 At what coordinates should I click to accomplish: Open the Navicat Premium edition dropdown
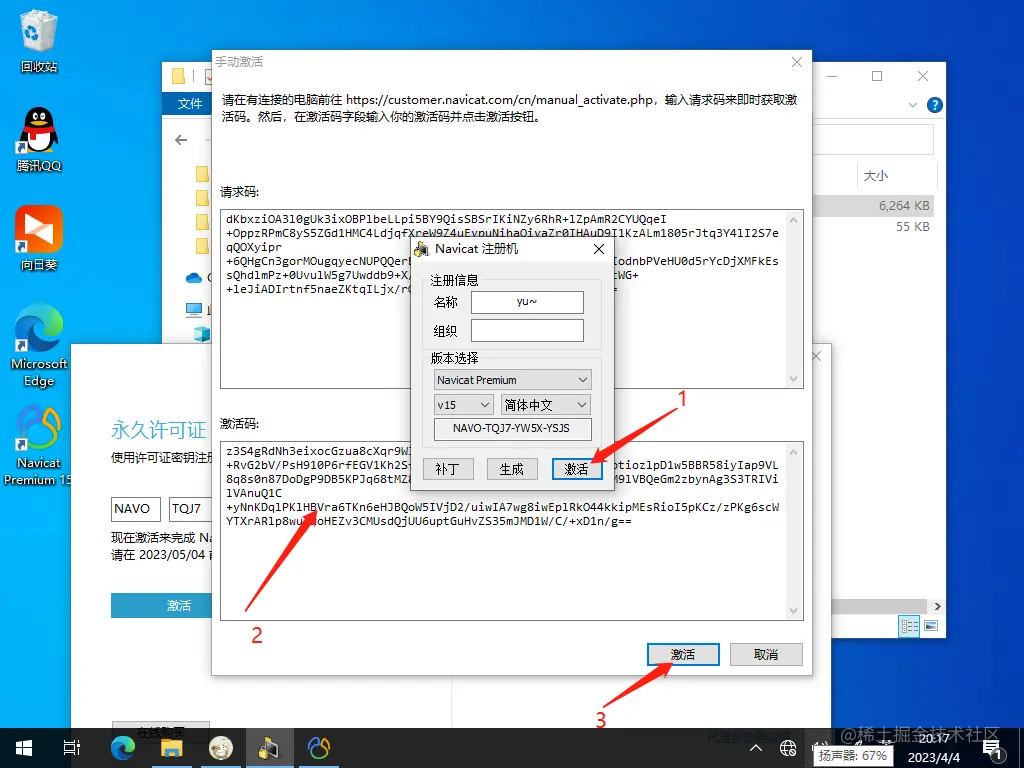513,380
